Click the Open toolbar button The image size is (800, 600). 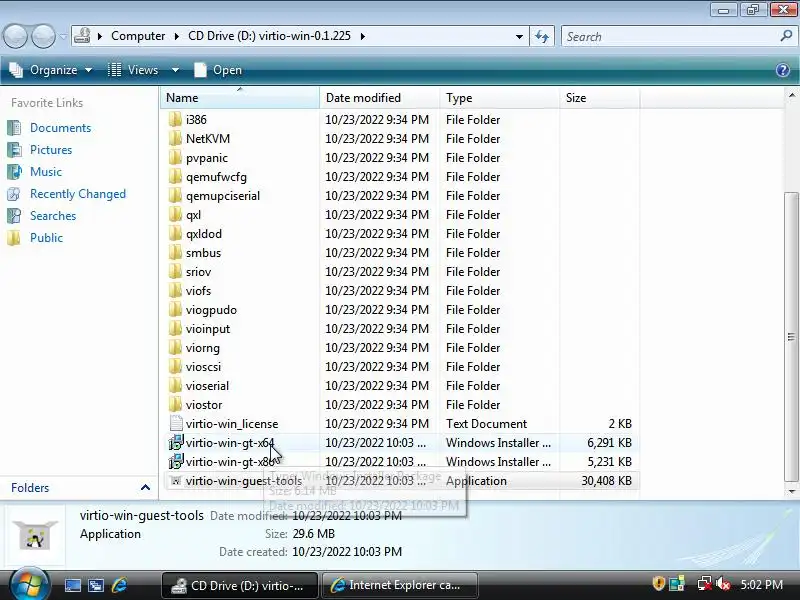(x=218, y=70)
